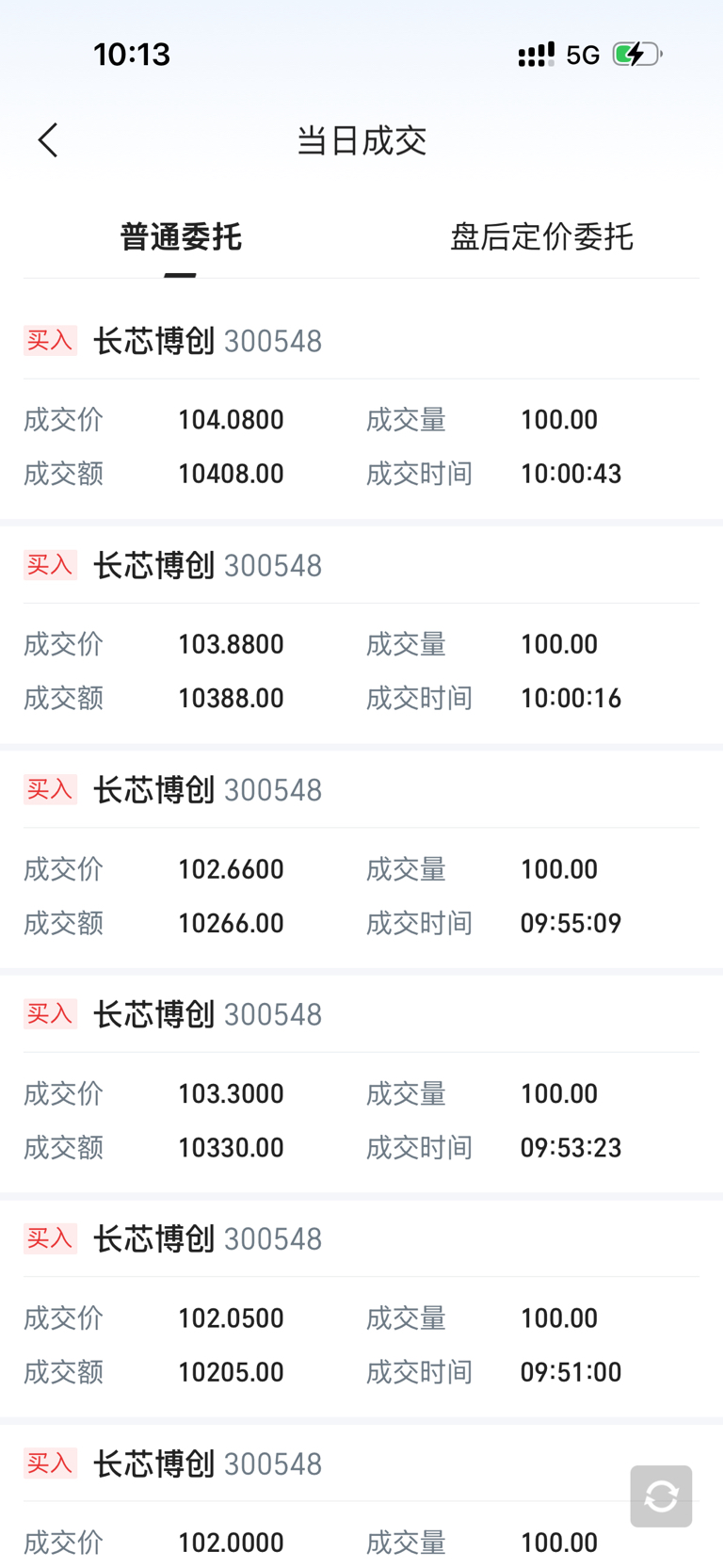Tap 买入 tag on 10:00:16 trade
The height and width of the screenshot is (1568, 724).
[50, 565]
